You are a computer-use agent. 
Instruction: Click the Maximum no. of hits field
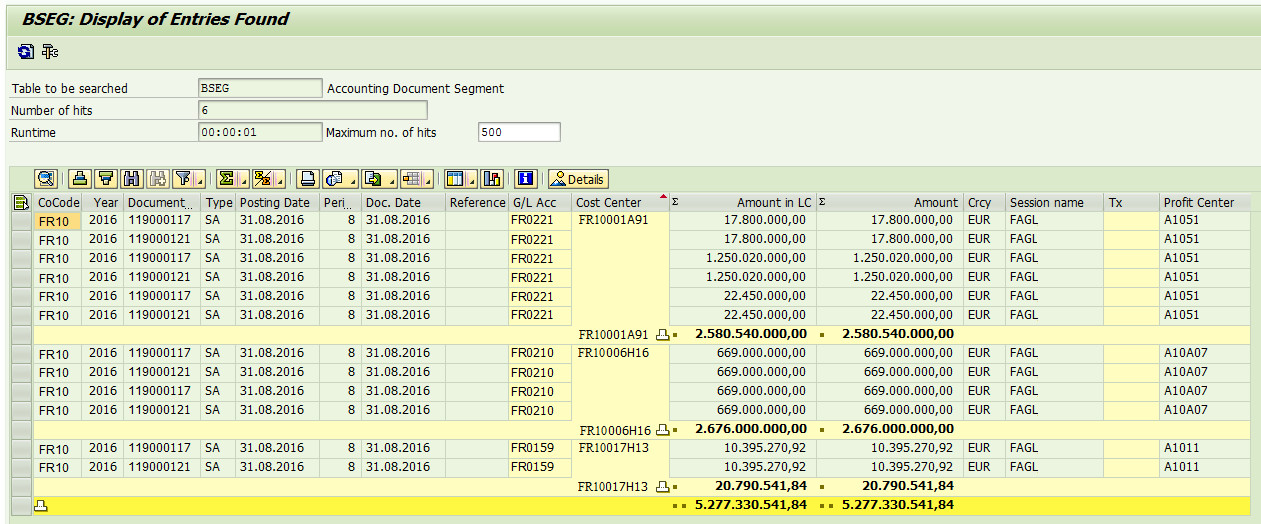518,132
